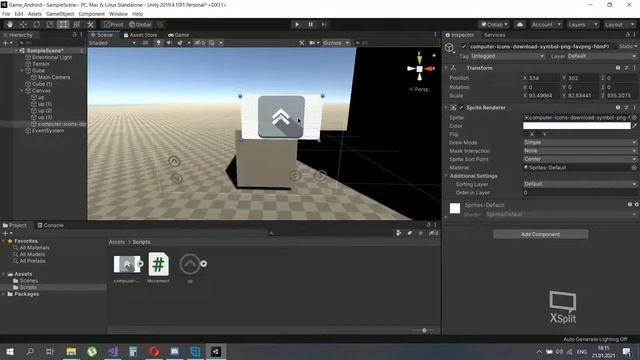Toggle Global handle rotation button
This screenshot has width=640, height=360.
tap(140, 24)
